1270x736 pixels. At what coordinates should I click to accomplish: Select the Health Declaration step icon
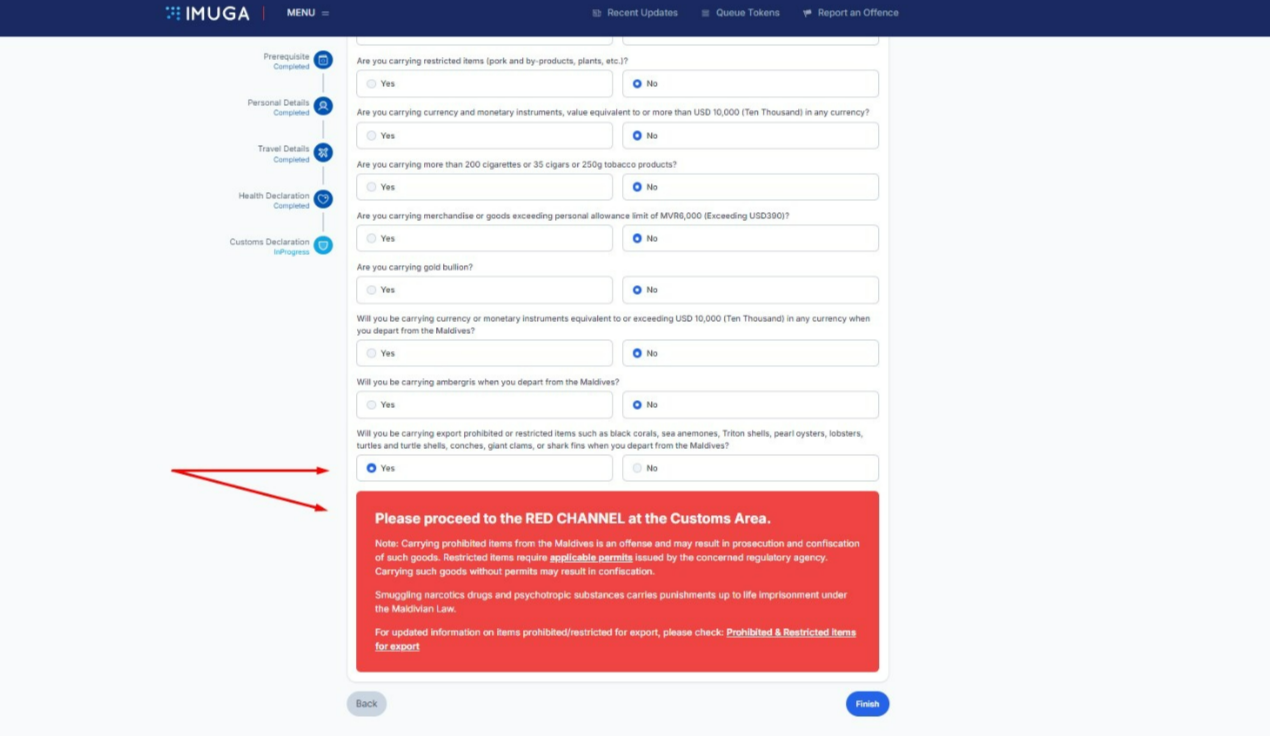tap(323, 199)
